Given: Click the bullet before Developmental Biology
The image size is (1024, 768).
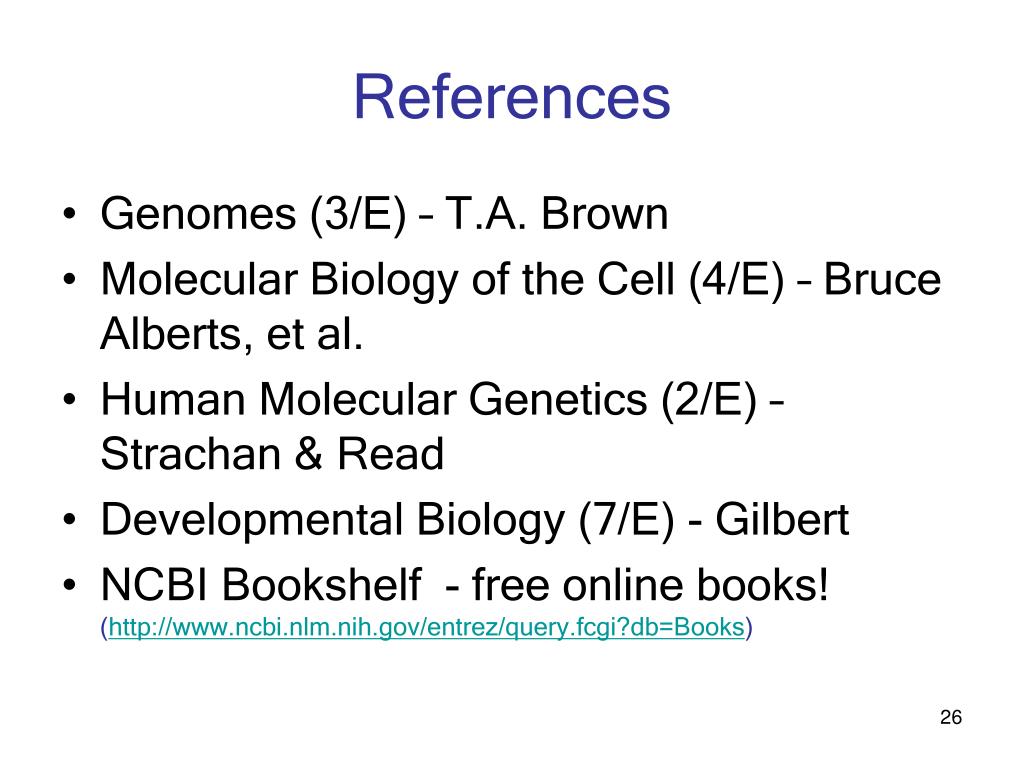Looking at the screenshot, I should (70, 520).
